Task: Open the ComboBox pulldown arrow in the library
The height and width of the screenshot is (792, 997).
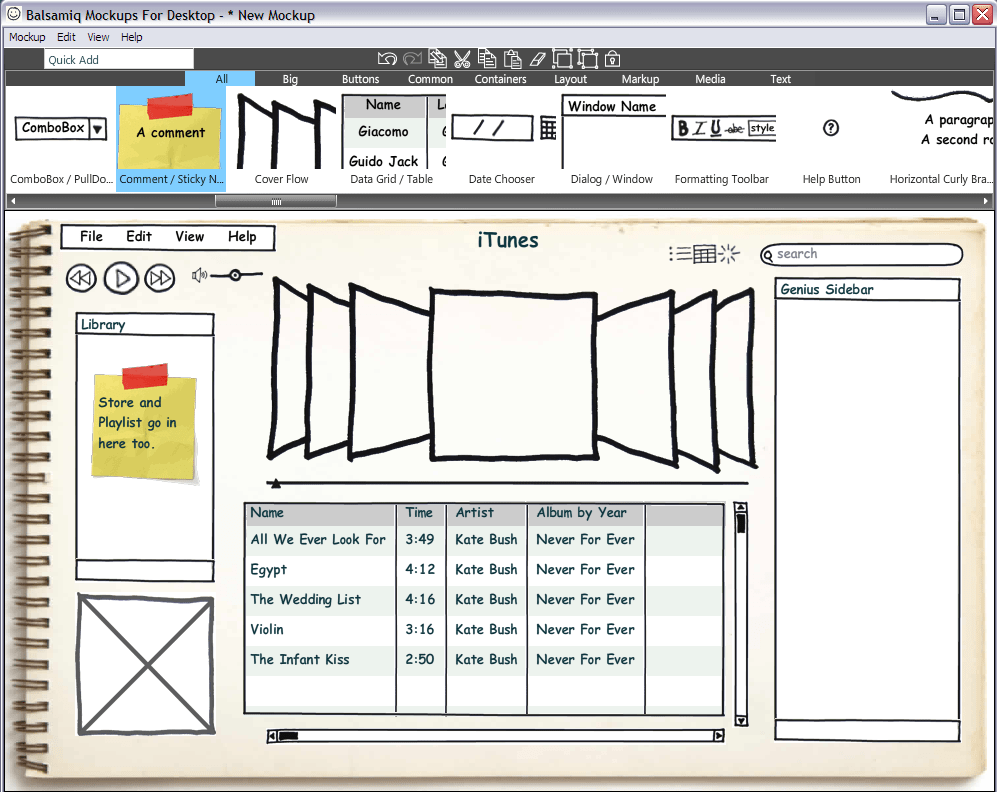Action: [99, 128]
